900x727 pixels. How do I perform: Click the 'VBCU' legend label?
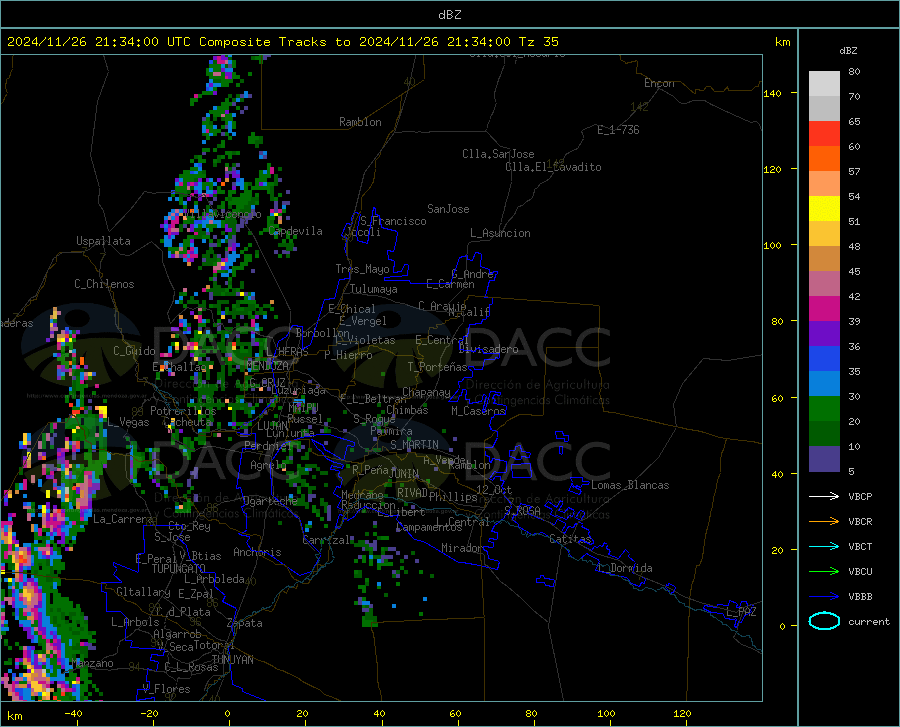pyautogui.click(x=860, y=572)
